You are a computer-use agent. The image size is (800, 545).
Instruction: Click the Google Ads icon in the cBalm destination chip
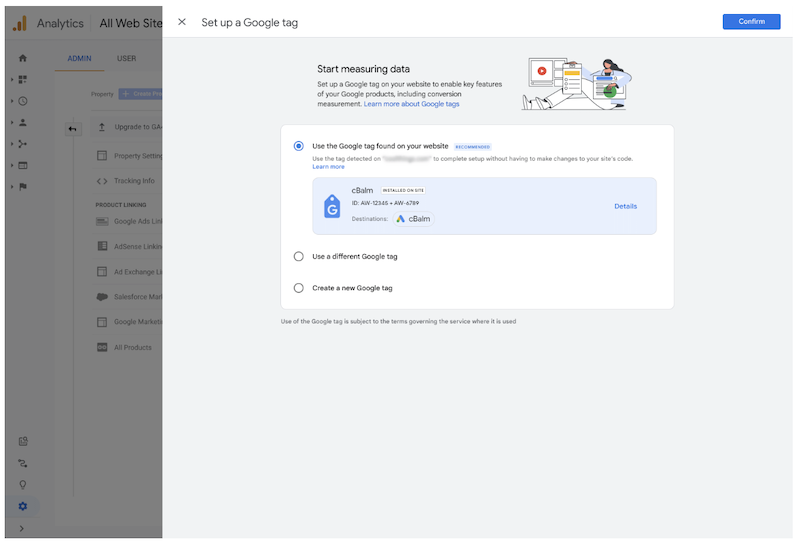pyautogui.click(x=401, y=219)
